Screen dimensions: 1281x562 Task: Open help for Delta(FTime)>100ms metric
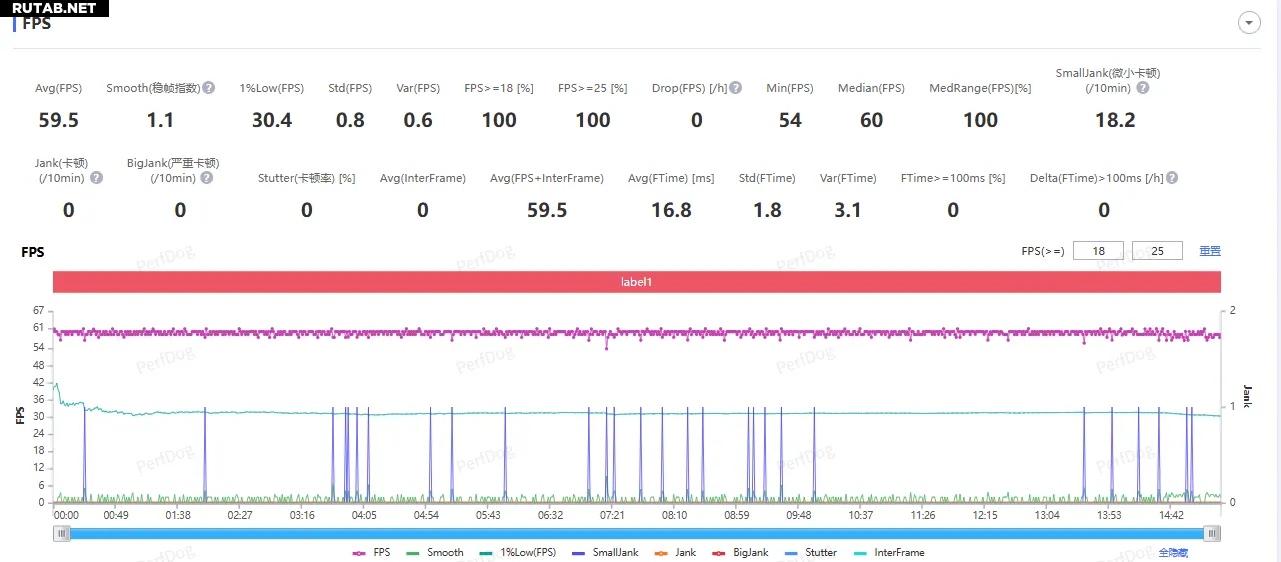[x=1171, y=178]
